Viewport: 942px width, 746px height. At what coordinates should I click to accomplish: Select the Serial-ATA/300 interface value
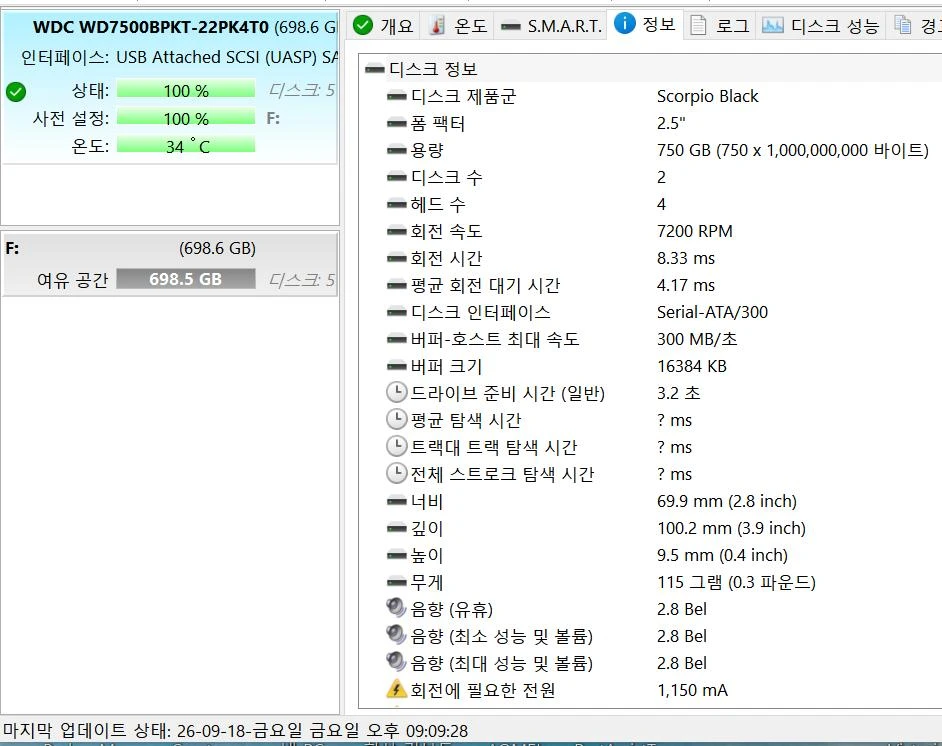click(x=712, y=312)
